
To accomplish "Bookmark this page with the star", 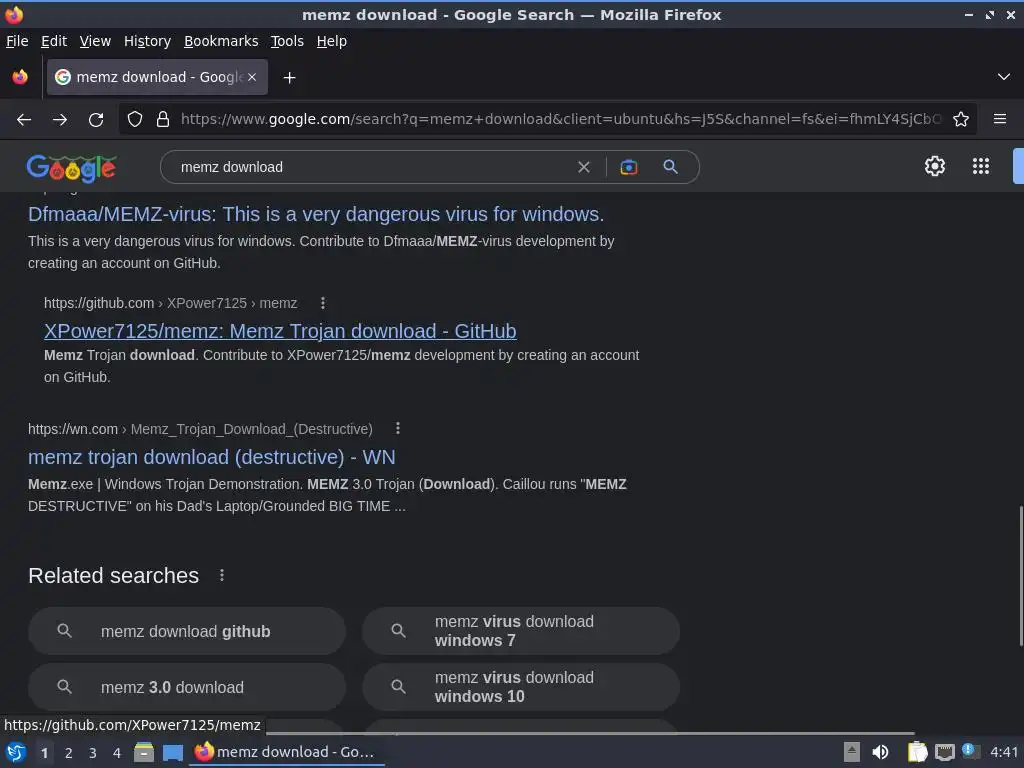I will pyautogui.click(x=961, y=119).
